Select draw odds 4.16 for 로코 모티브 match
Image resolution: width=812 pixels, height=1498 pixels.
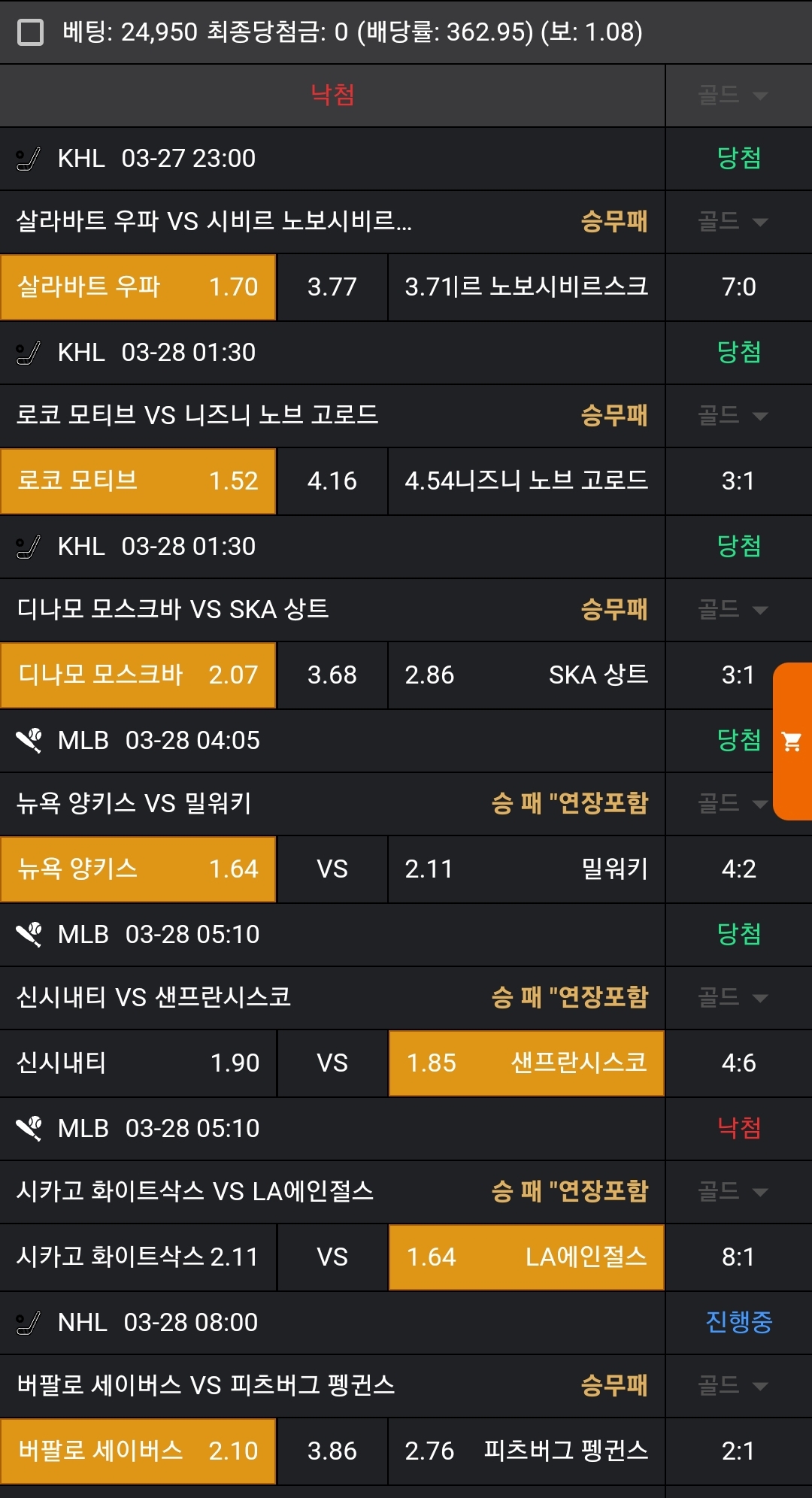click(332, 481)
